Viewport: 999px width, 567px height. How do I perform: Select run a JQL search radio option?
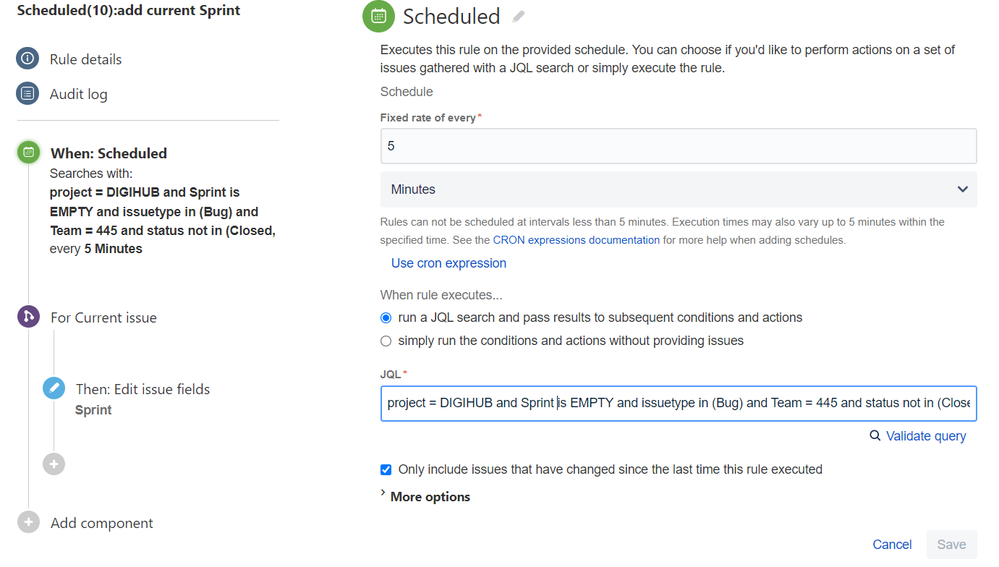(386, 318)
